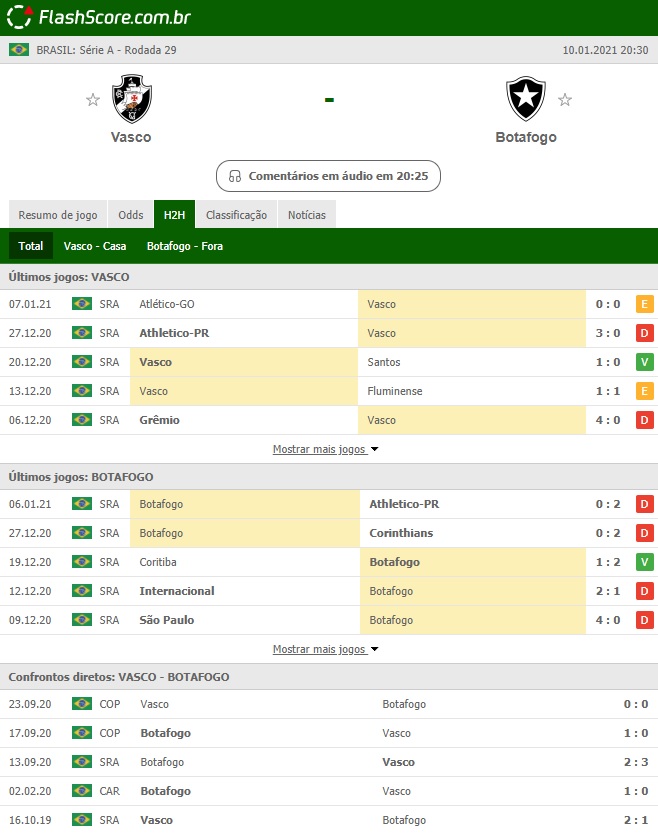
Task: Expand Mostrar mais jogos under Botafogo matches
Action: point(326,649)
